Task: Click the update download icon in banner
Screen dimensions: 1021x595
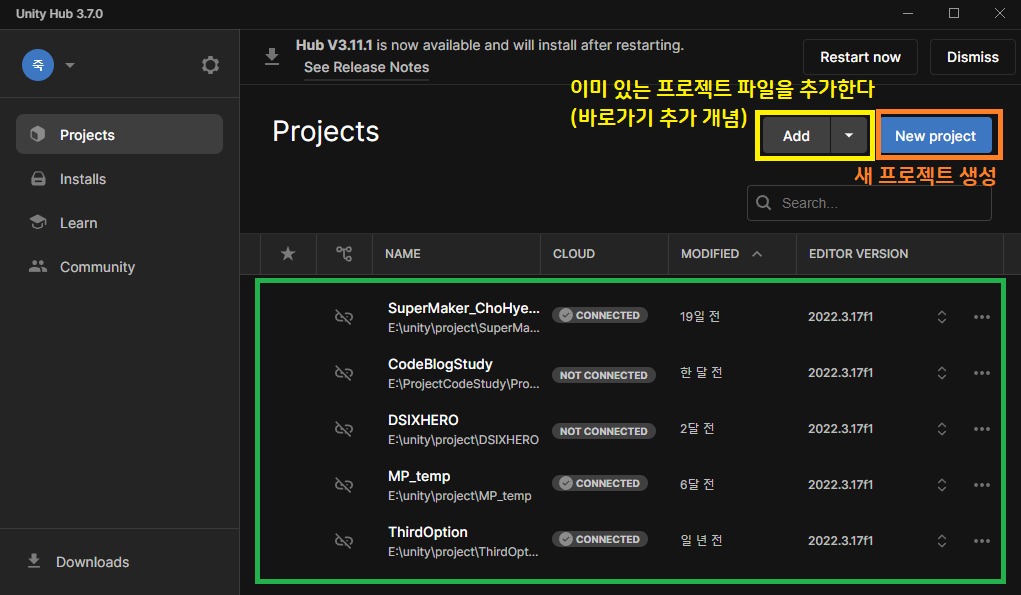Action: tap(272, 57)
